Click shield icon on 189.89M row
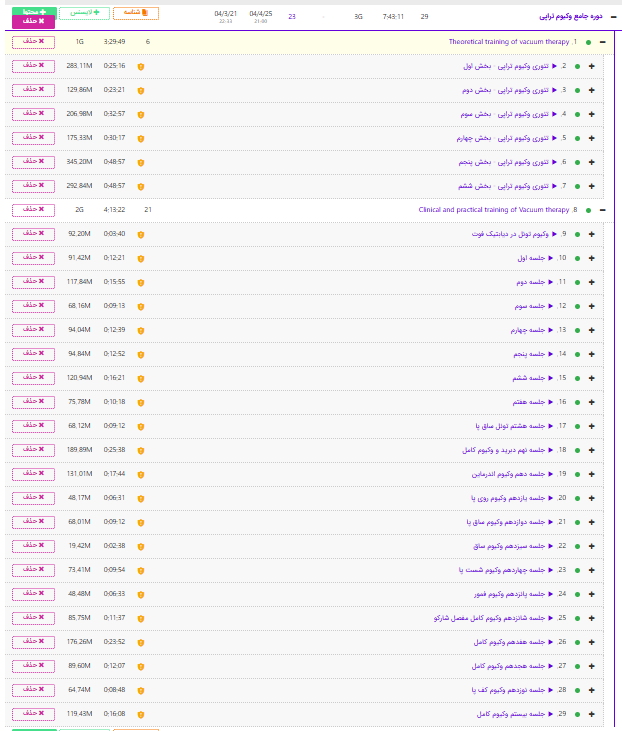Viewport: 622px width, 731px height. [140, 450]
